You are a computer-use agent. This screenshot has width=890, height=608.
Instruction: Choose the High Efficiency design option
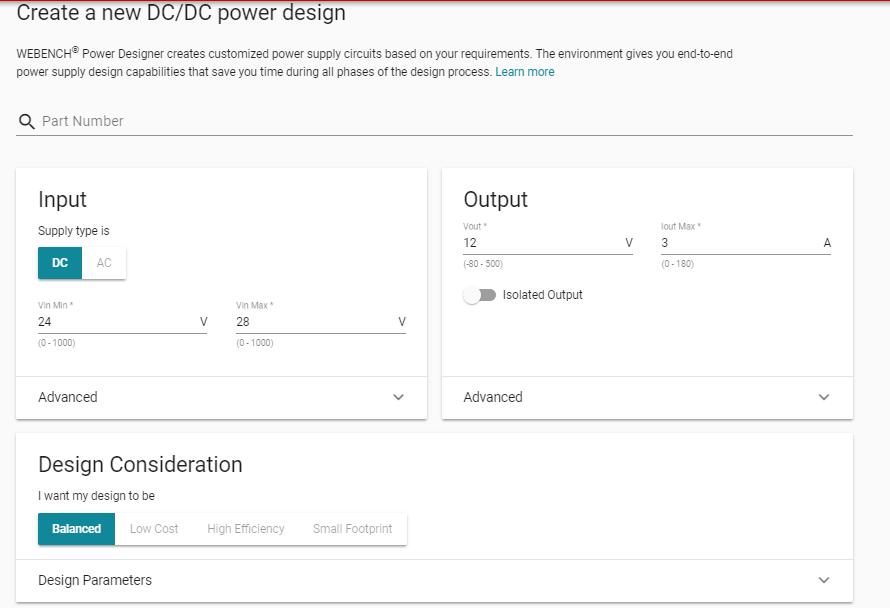(x=246, y=529)
